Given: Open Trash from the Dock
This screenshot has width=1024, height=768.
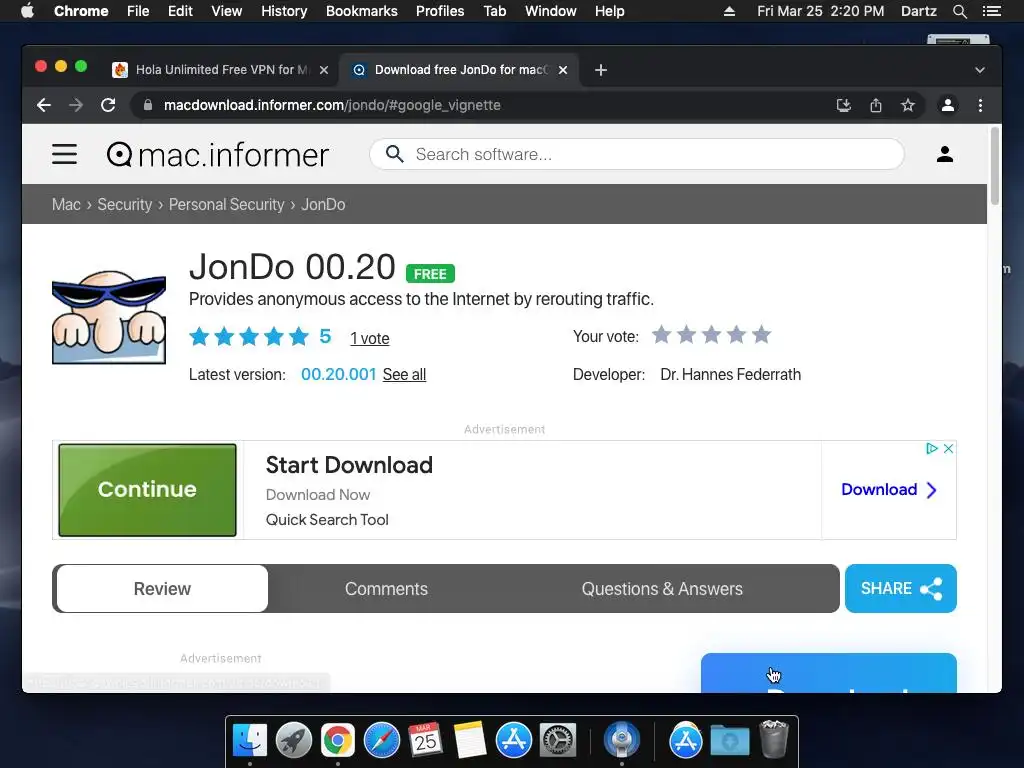Looking at the screenshot, I should click(775, 739).
